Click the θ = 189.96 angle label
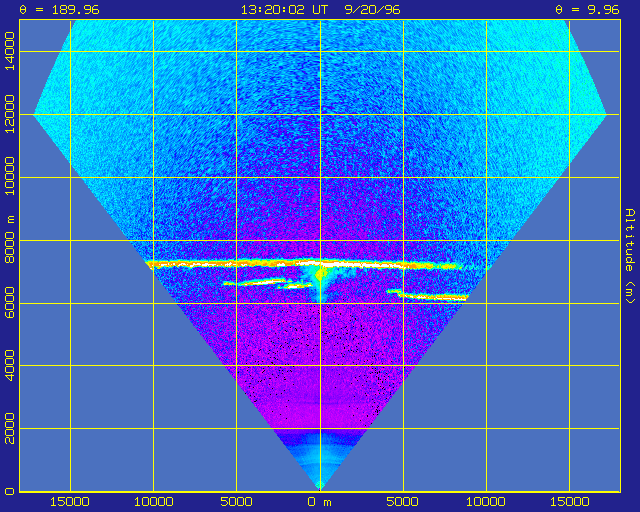 tap(59, 10)
